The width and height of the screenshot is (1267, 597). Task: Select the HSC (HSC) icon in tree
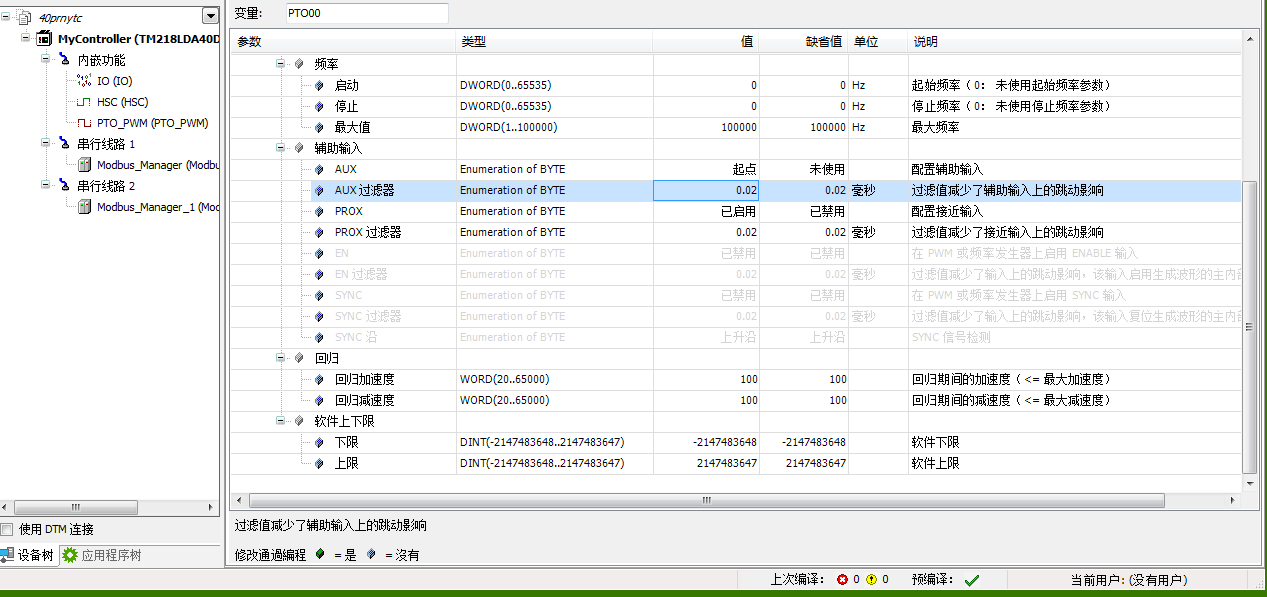[x=84, y=102]
